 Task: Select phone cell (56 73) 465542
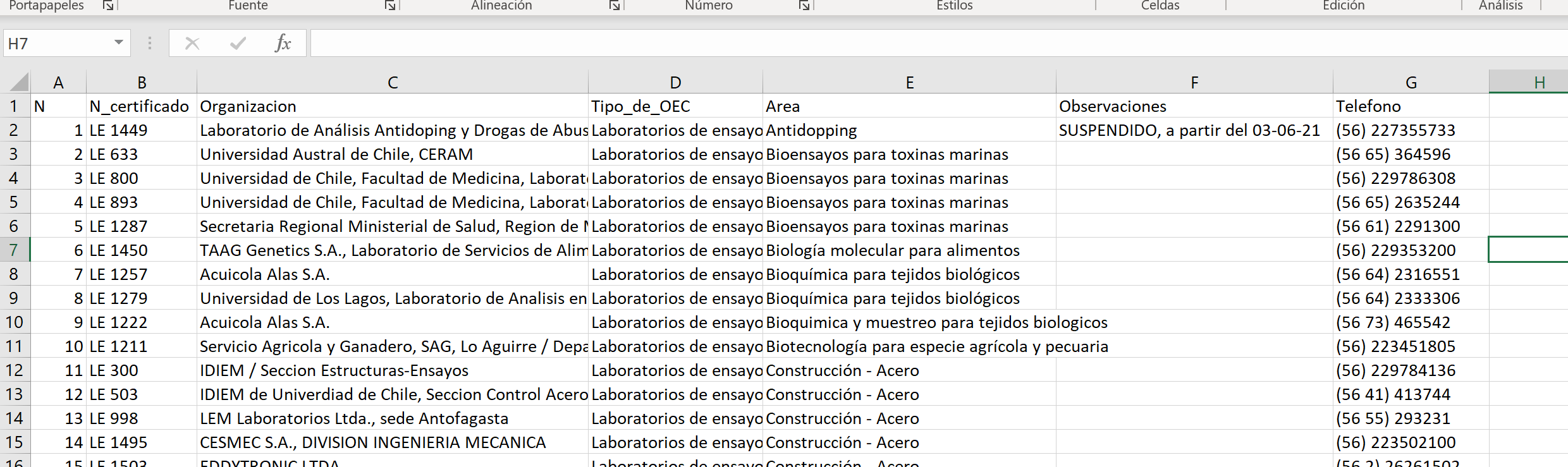[x=1411, y=322]
